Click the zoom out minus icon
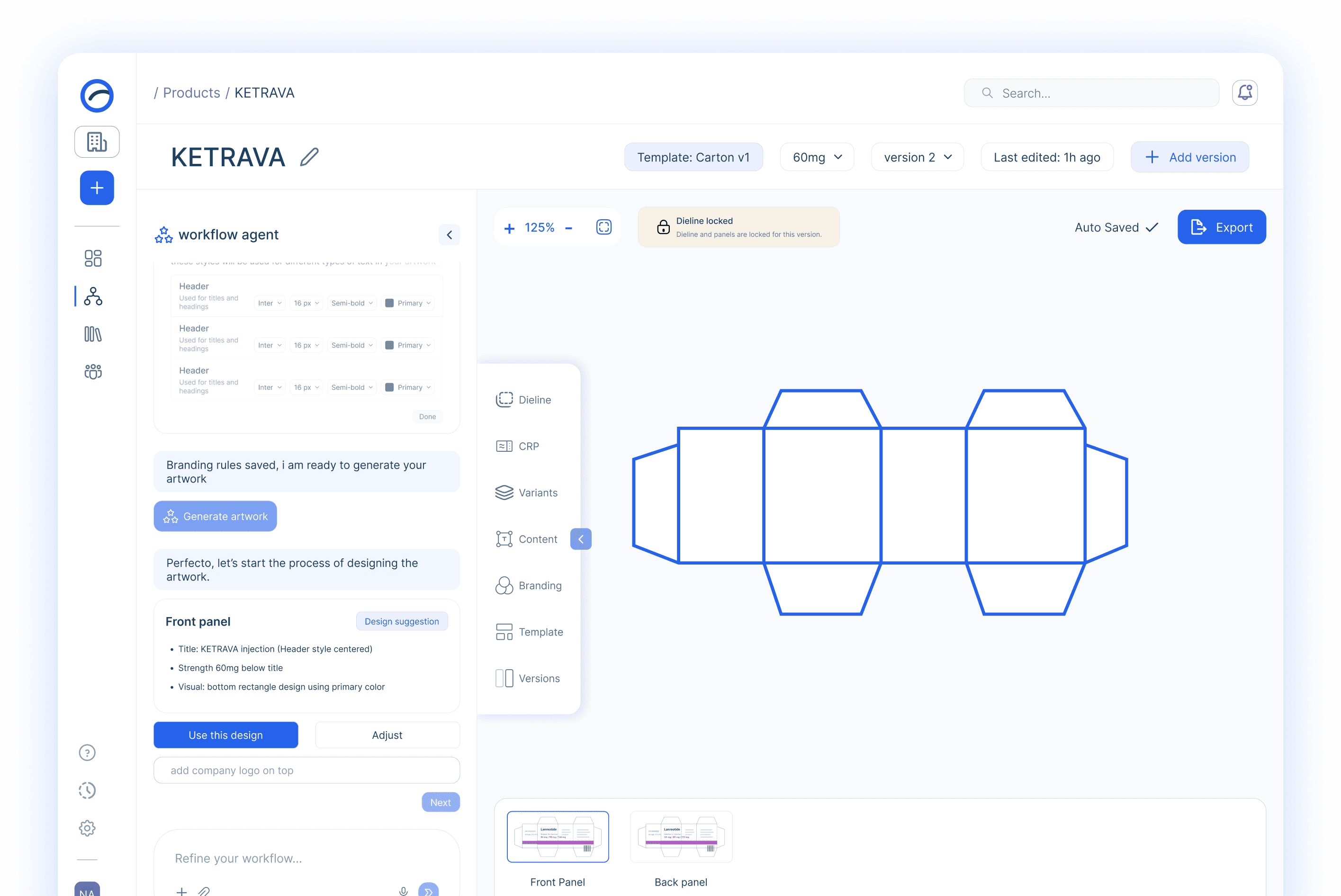1341x896 pixels. point(569,228)
